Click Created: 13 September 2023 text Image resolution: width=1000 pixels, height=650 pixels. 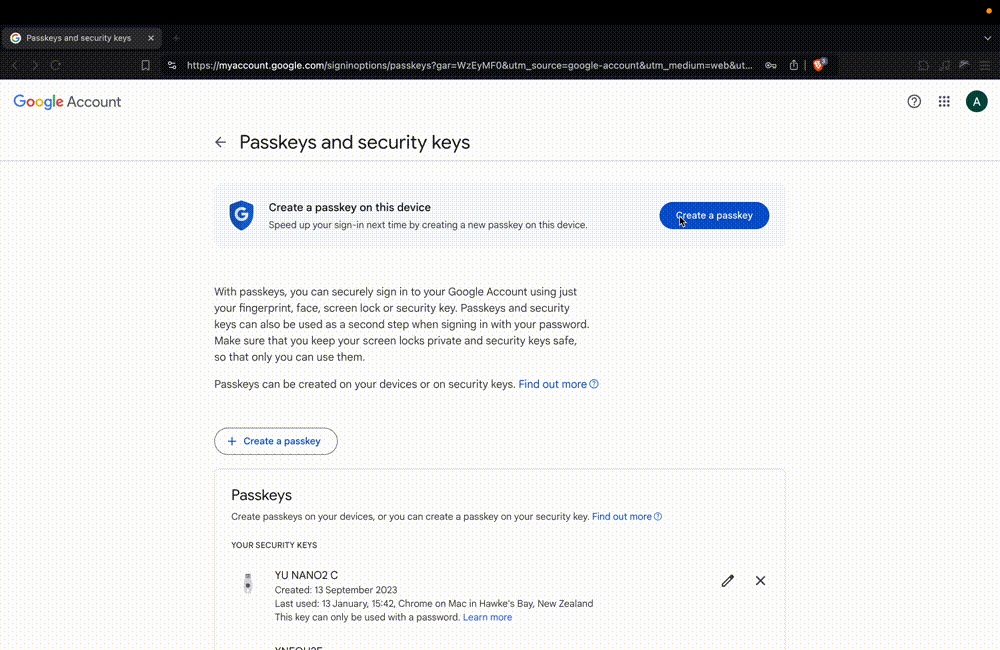coord(336,590)
